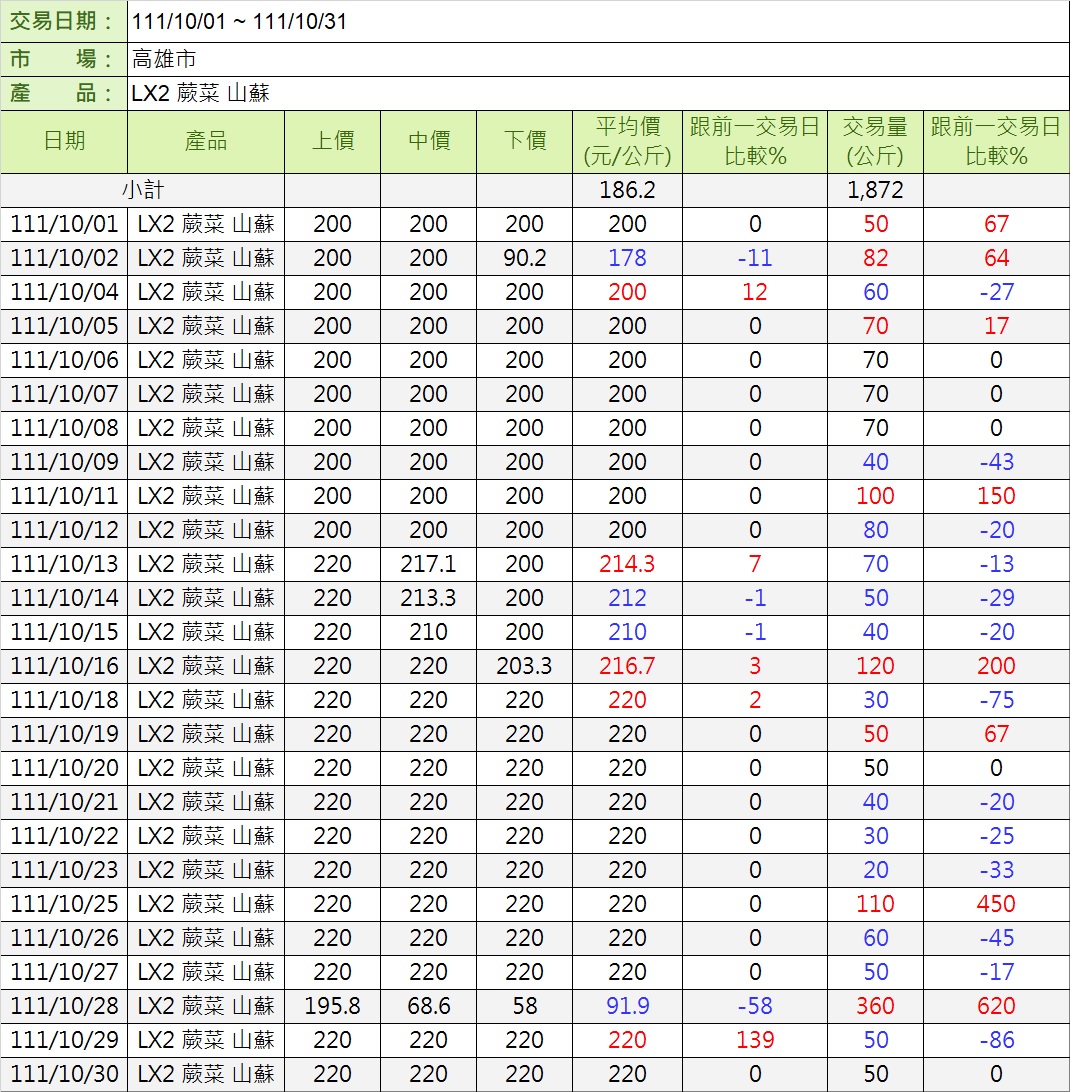
Task: Select the market value 高雄市
Action: [164, 58]
